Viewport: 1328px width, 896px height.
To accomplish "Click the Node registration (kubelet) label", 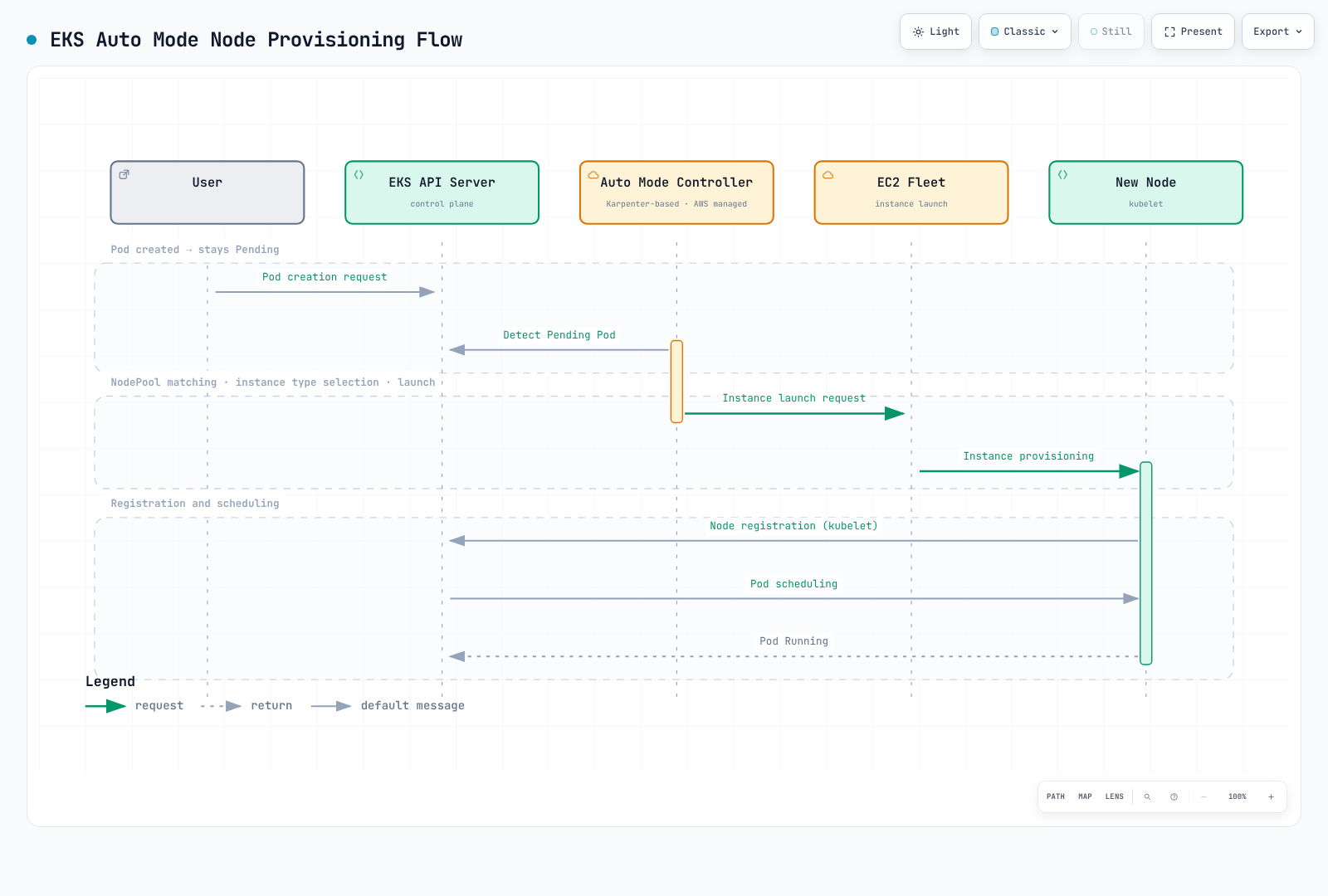I will [793, 526].
